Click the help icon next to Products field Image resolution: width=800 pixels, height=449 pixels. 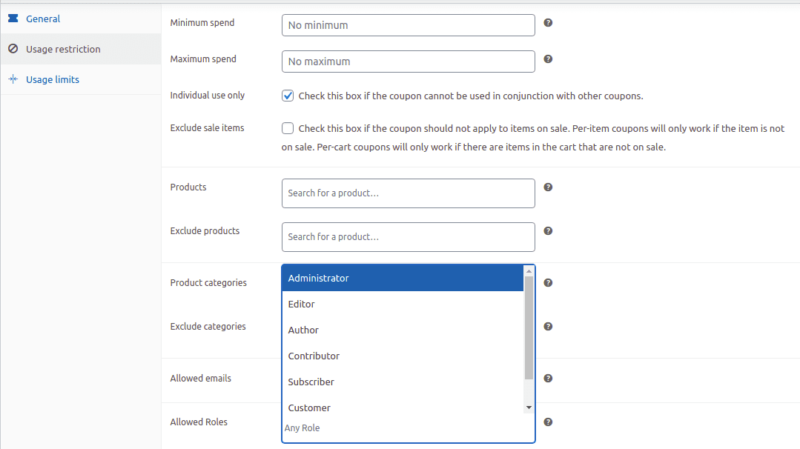(548, 187)
